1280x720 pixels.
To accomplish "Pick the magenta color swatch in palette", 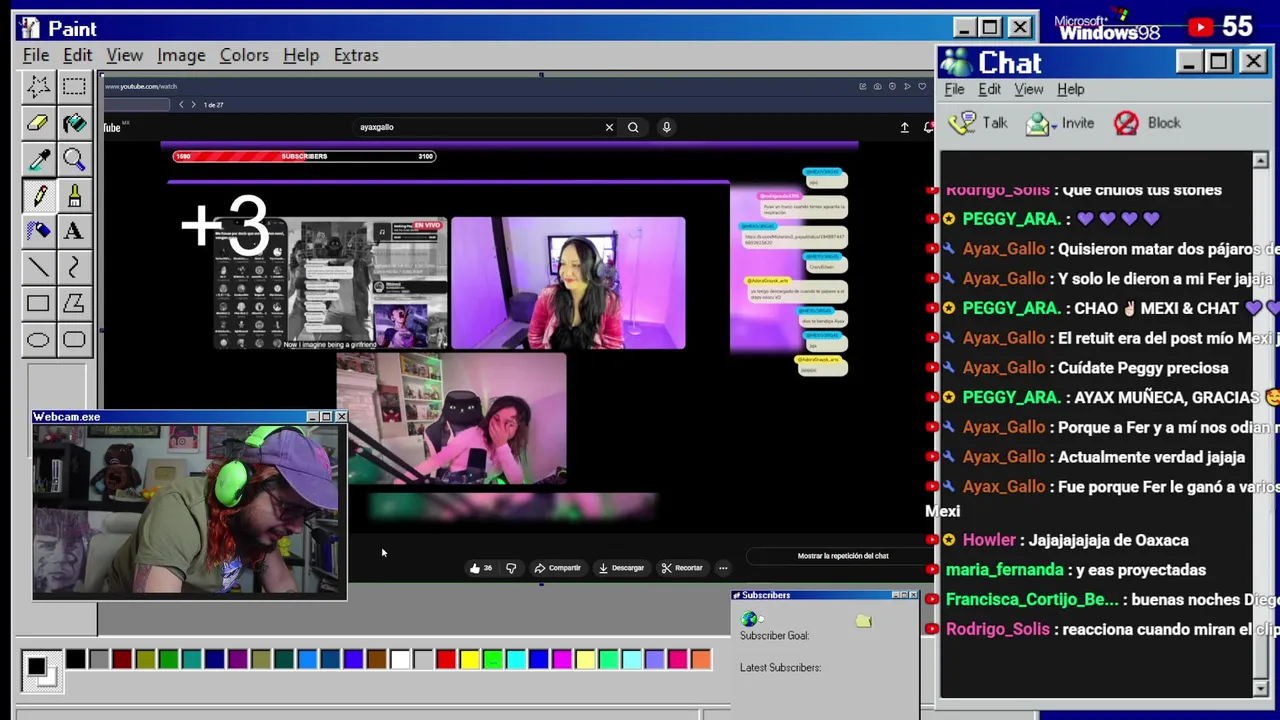I will coord(562,659).
